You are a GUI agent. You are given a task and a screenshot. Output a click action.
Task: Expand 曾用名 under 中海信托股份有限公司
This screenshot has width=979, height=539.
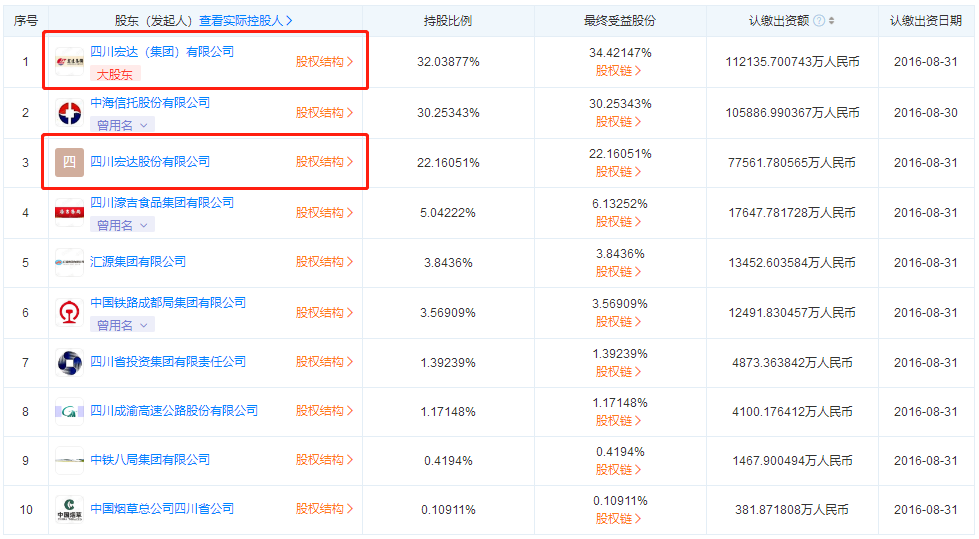122,125
